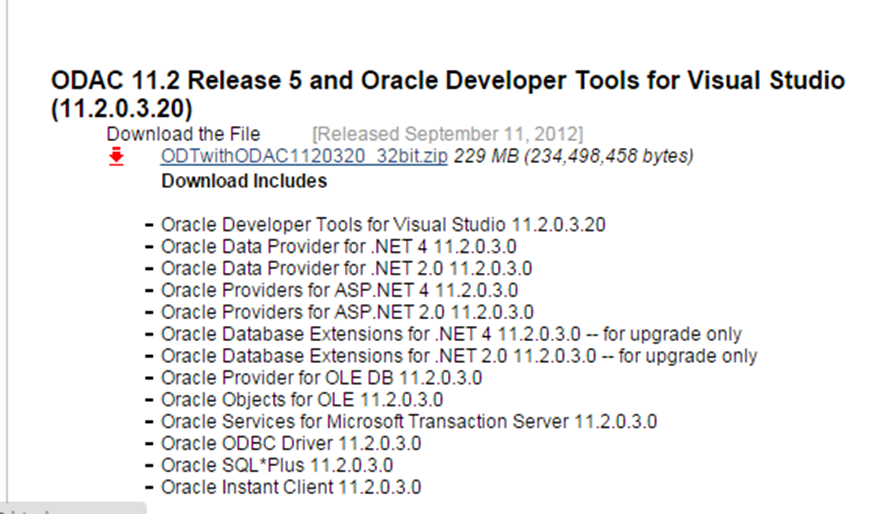Click the '229 MB (234,498,458 bytes)' file size text
The height and width of the screenshot is (514, 875).
point(573,156)
